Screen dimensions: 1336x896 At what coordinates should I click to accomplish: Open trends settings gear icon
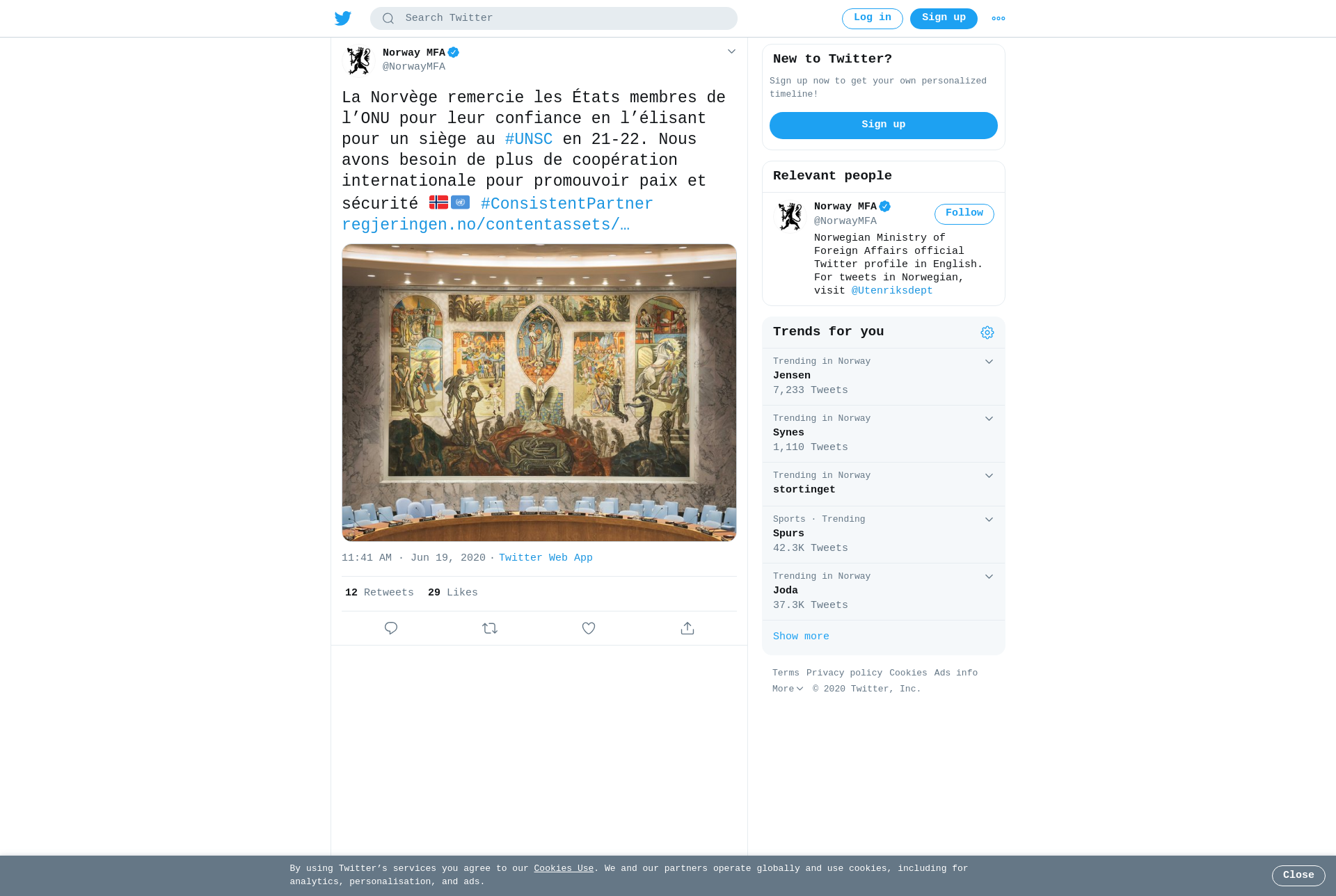(987, 333)
